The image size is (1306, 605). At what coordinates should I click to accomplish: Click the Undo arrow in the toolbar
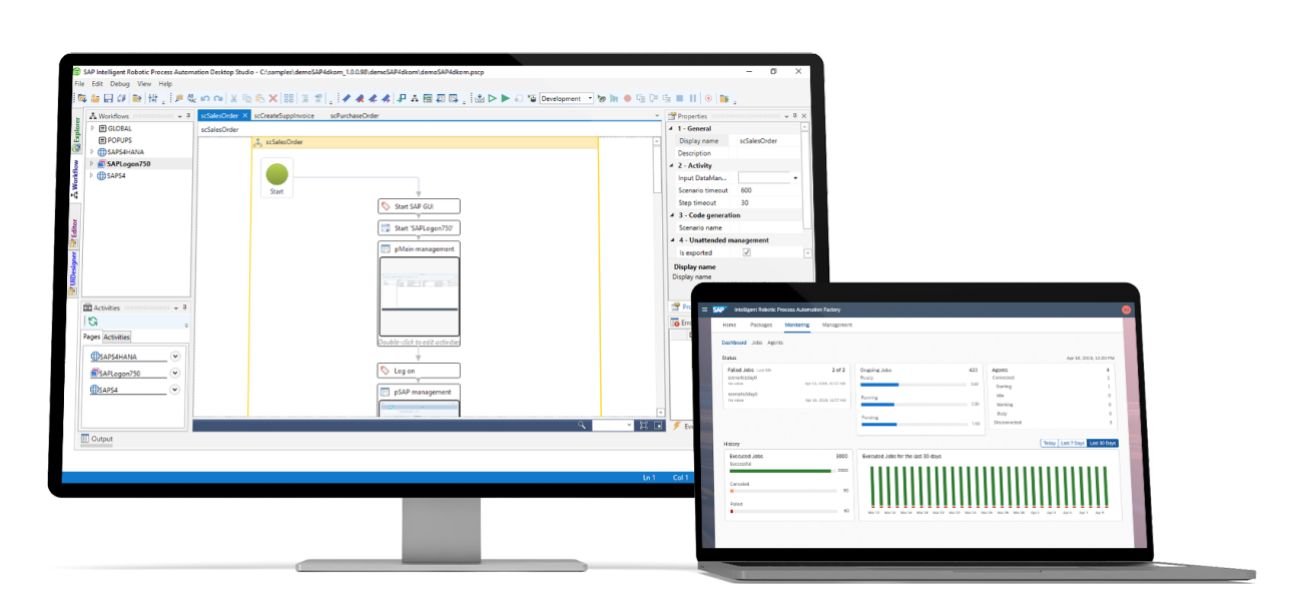(x=205, y=98)
